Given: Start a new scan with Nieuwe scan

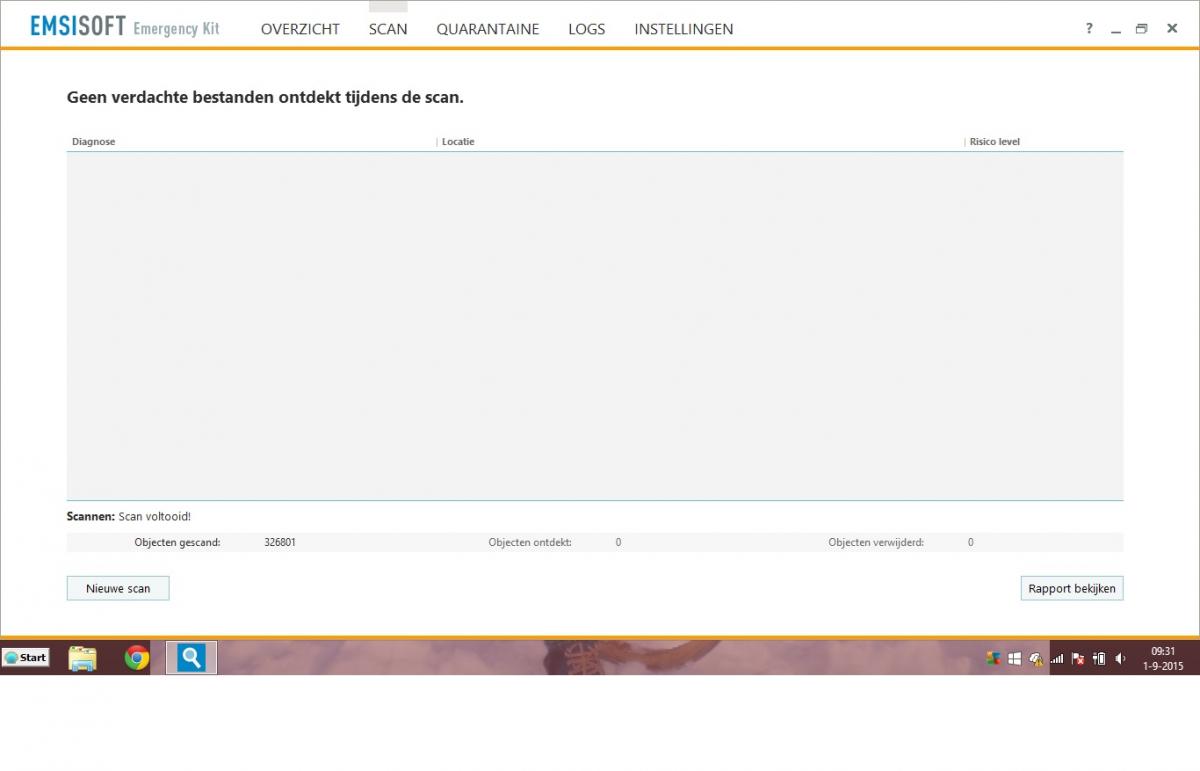Looking at the screenshot, I should click(x=118, y=588).
